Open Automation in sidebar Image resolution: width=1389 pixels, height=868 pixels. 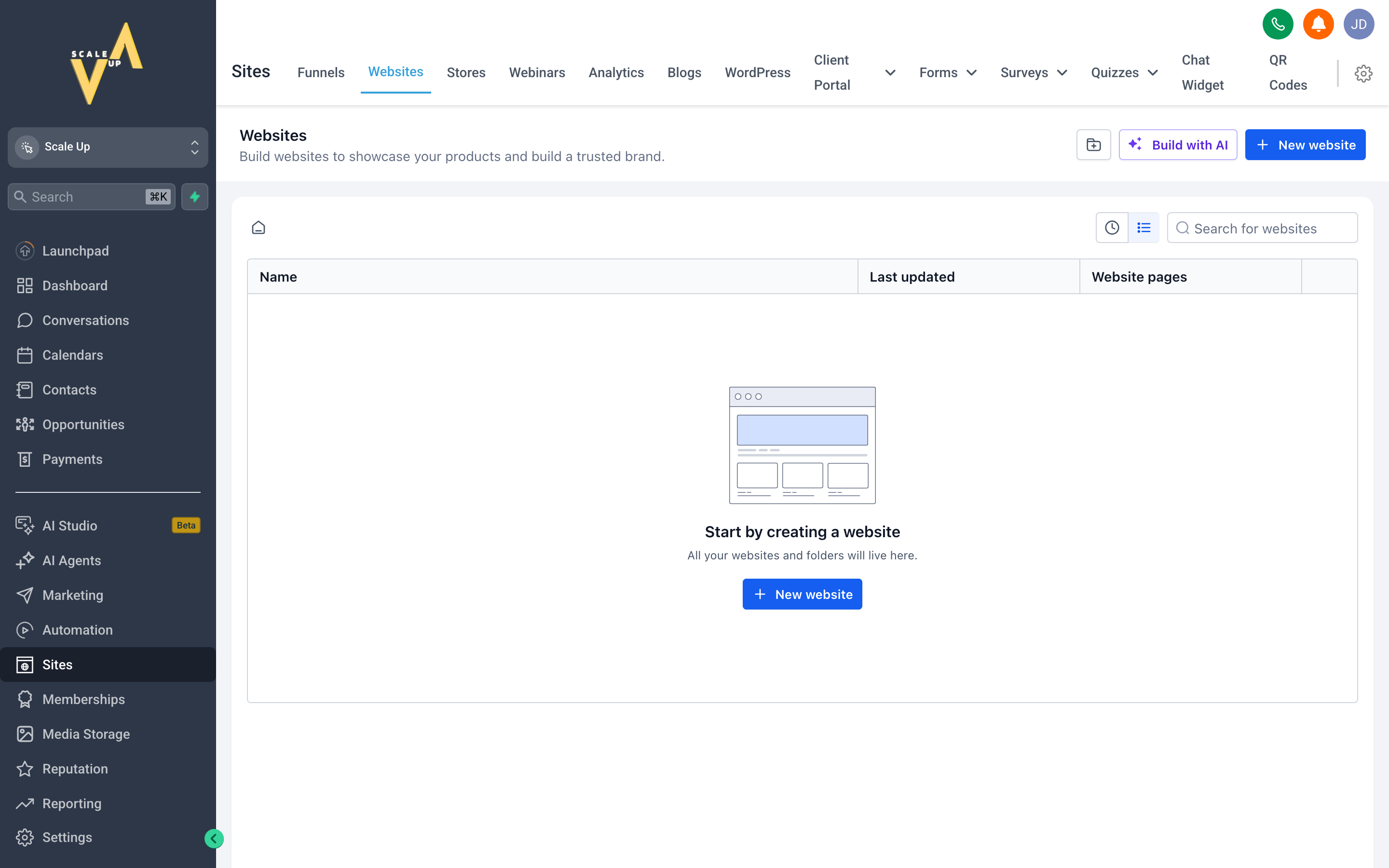tap(108, 630)
